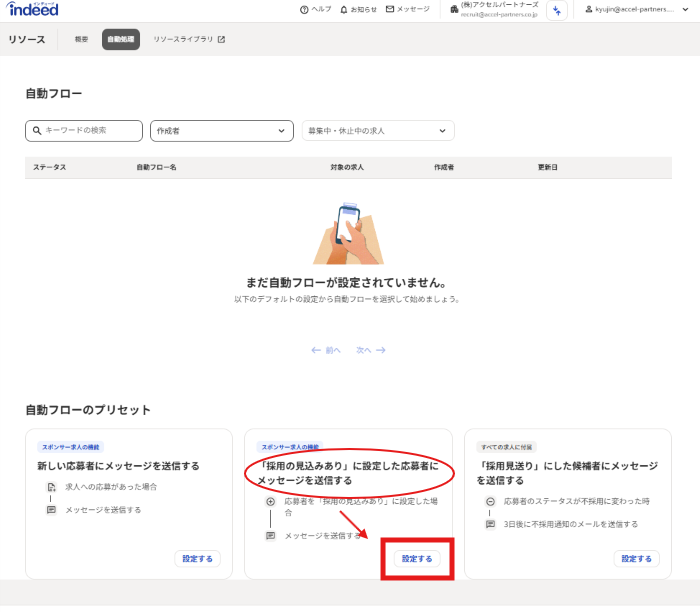700x612 pixels.
Task: Click 設定する for 採用の見込みあり preset
Action: click(x=417, y=558)
